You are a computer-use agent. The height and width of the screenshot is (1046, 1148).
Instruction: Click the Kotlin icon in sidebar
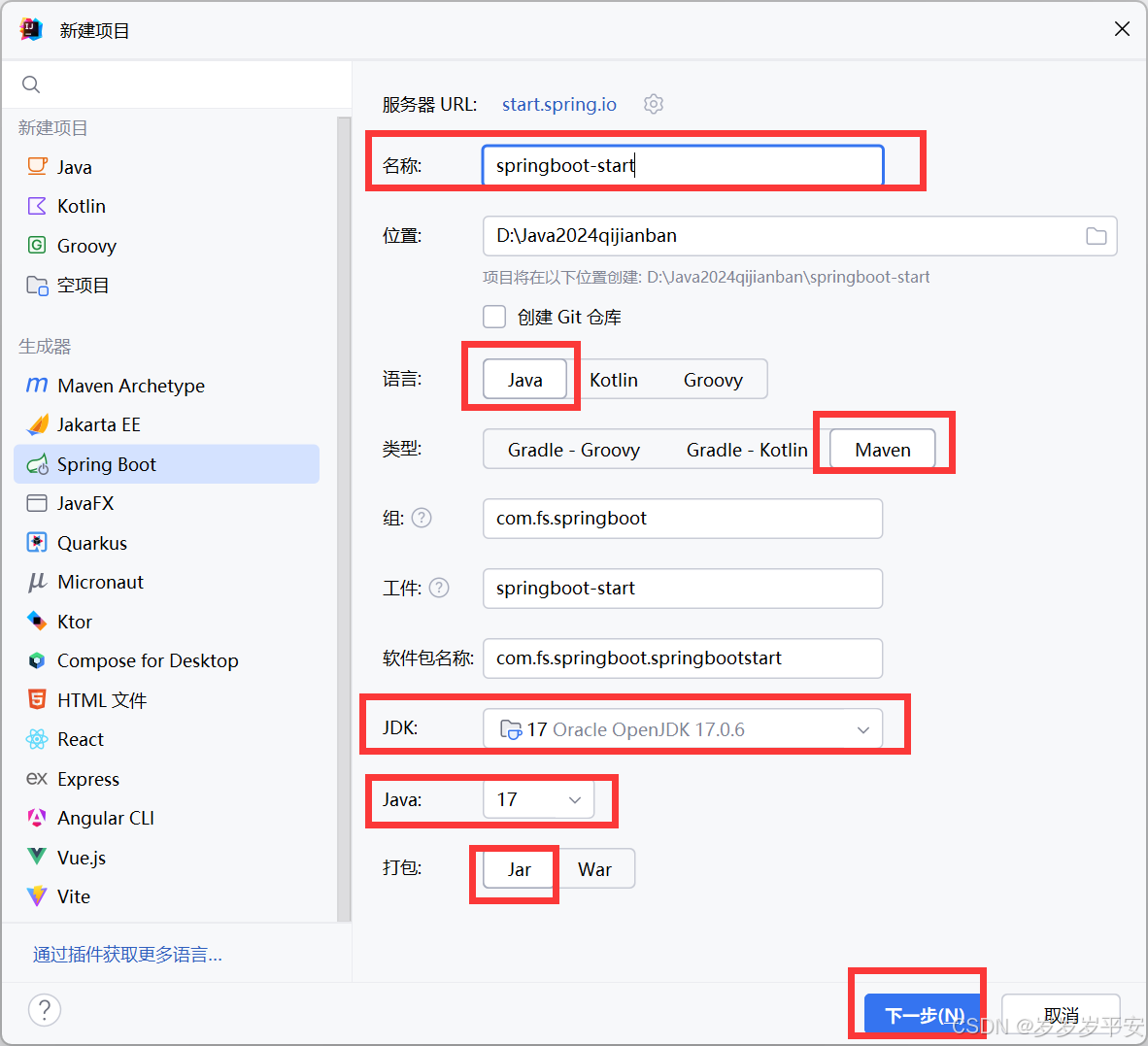(x=37, y=206)
